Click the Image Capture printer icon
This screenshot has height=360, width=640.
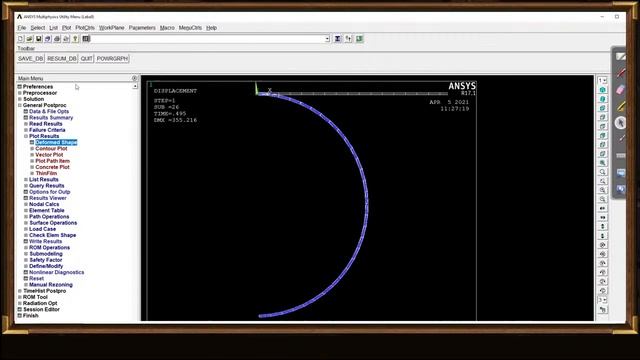[x=57, y=39]
